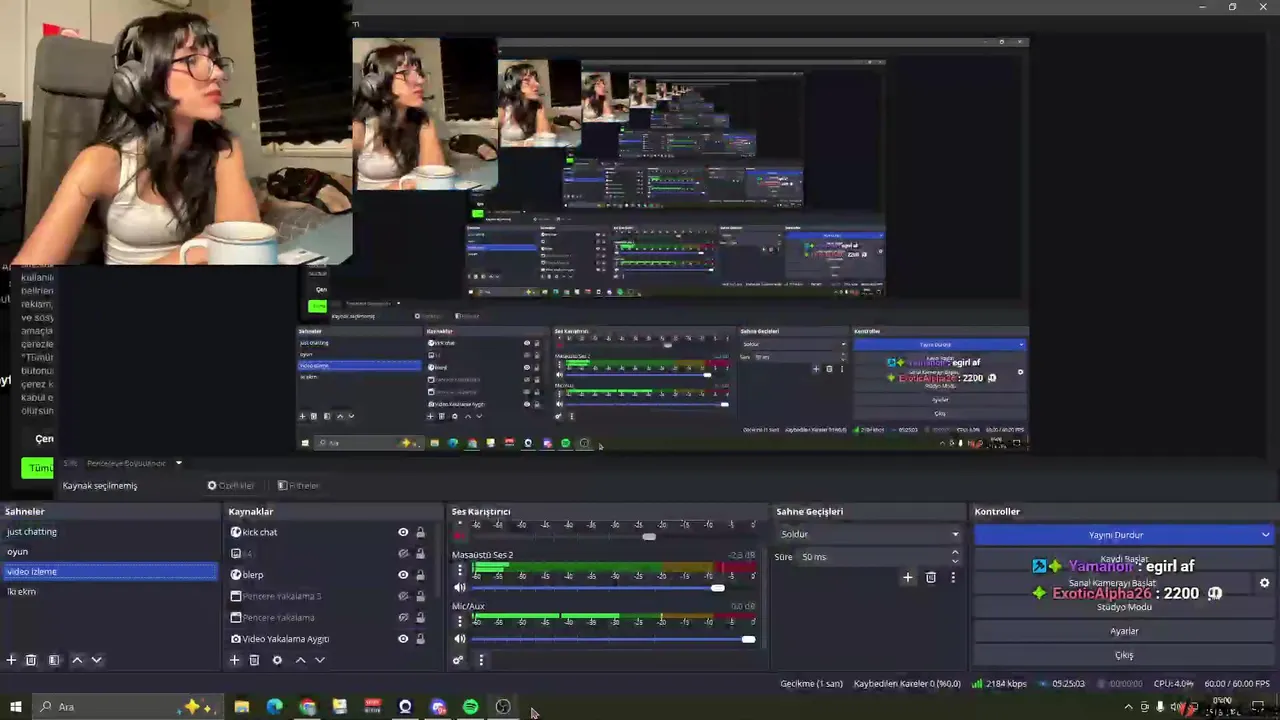Move the source up in Kaynaklar
The height and width of the screenshot is (720, 1280).
click(300, 660)
